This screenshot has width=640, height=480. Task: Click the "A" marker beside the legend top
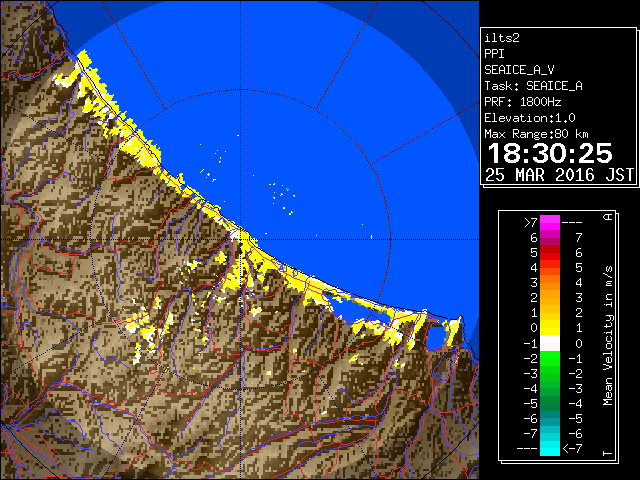608,217
